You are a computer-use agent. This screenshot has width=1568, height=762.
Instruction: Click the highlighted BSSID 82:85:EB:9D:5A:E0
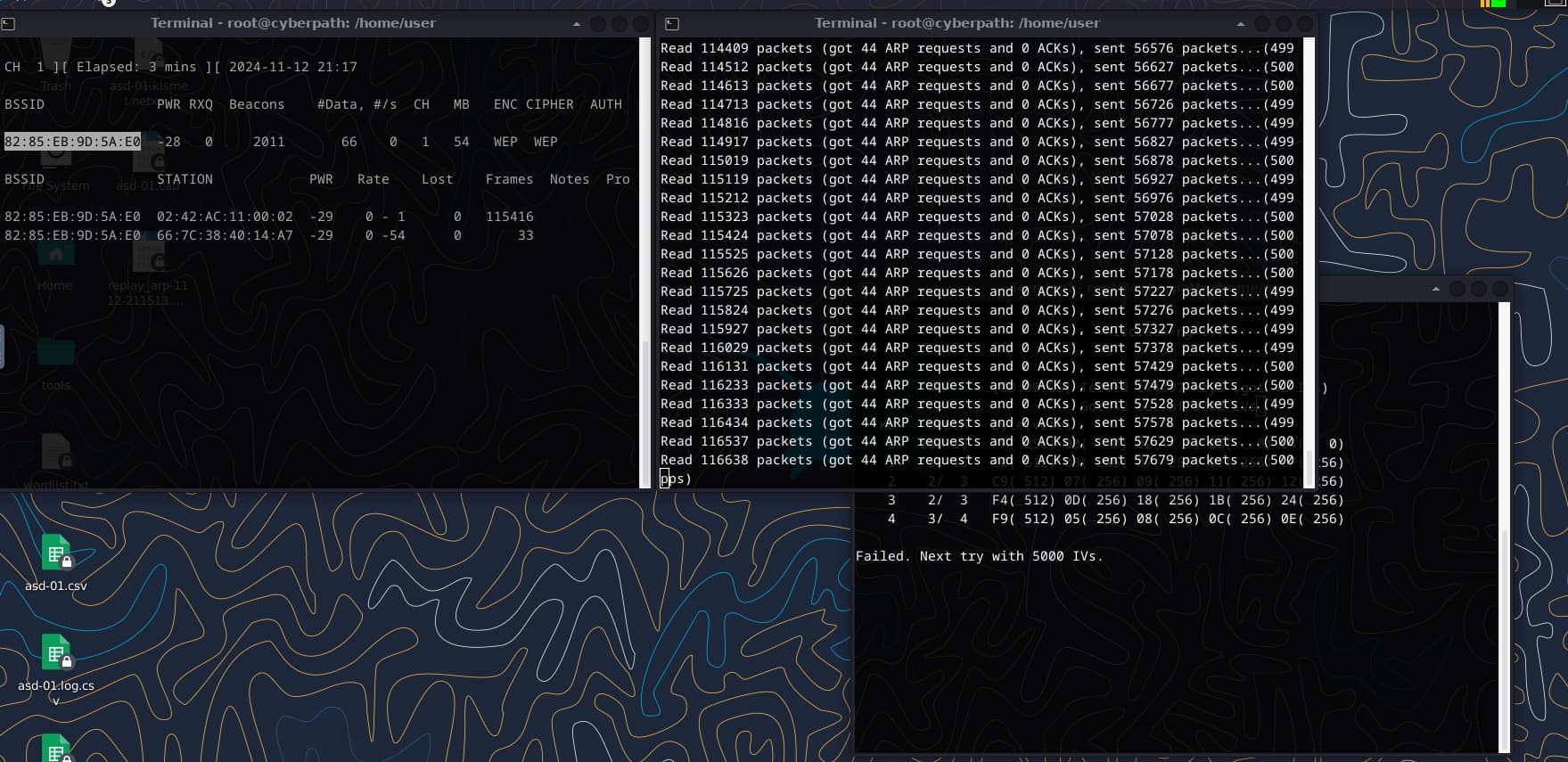point(72,142)
